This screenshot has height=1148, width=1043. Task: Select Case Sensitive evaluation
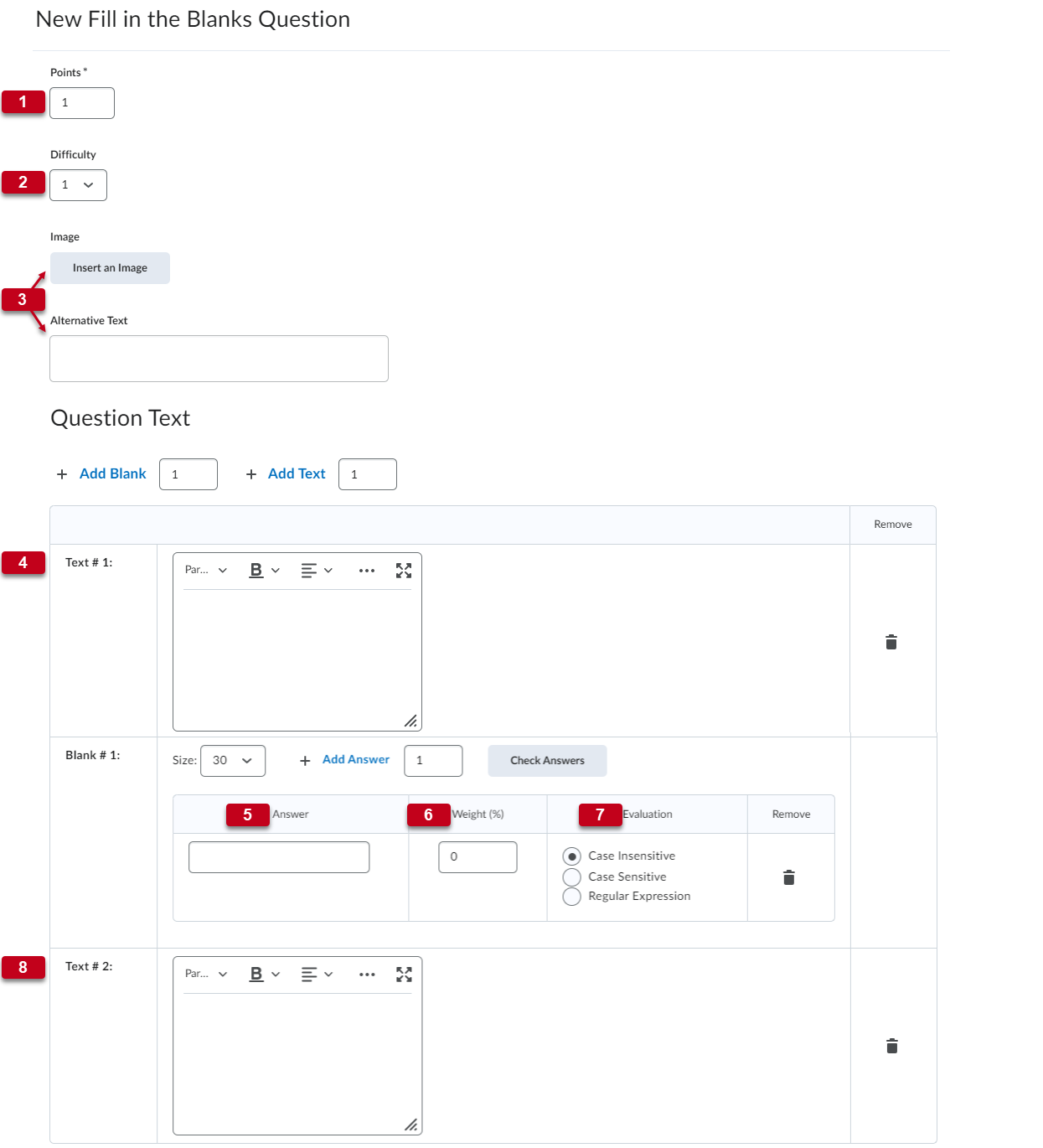coord(572,877)
